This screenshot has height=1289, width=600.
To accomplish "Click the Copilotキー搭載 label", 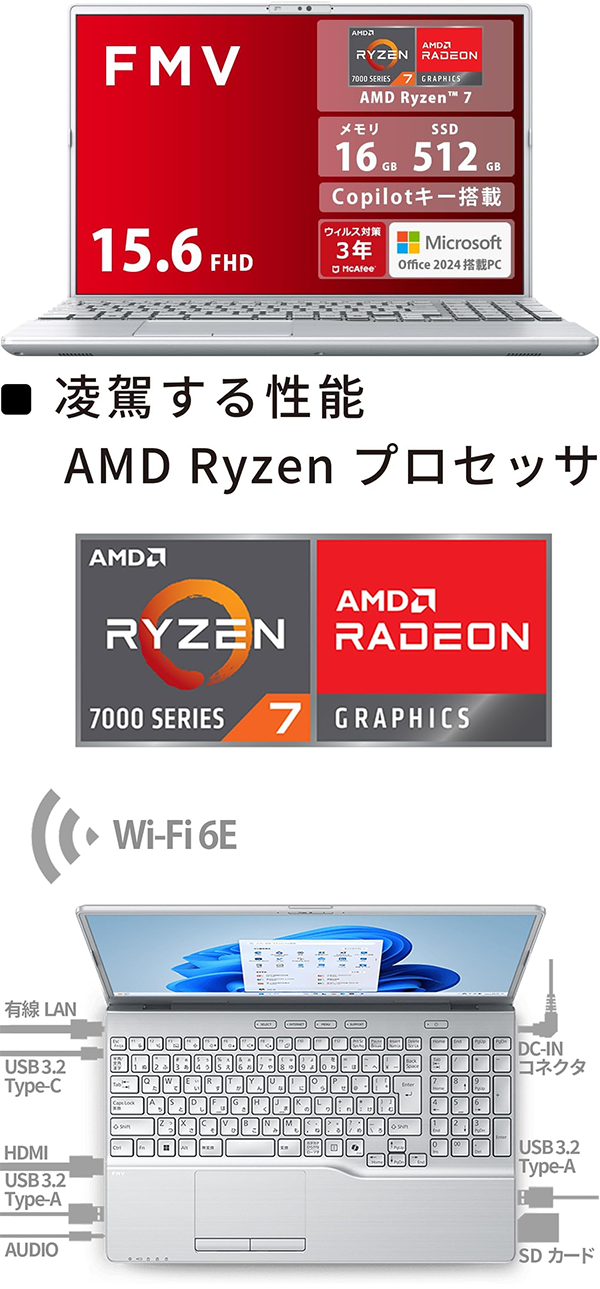I will 416,196.
